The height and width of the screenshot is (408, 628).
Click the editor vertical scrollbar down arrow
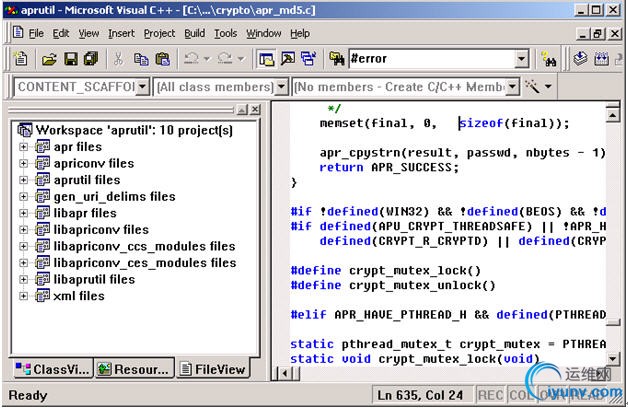(613, 358)
